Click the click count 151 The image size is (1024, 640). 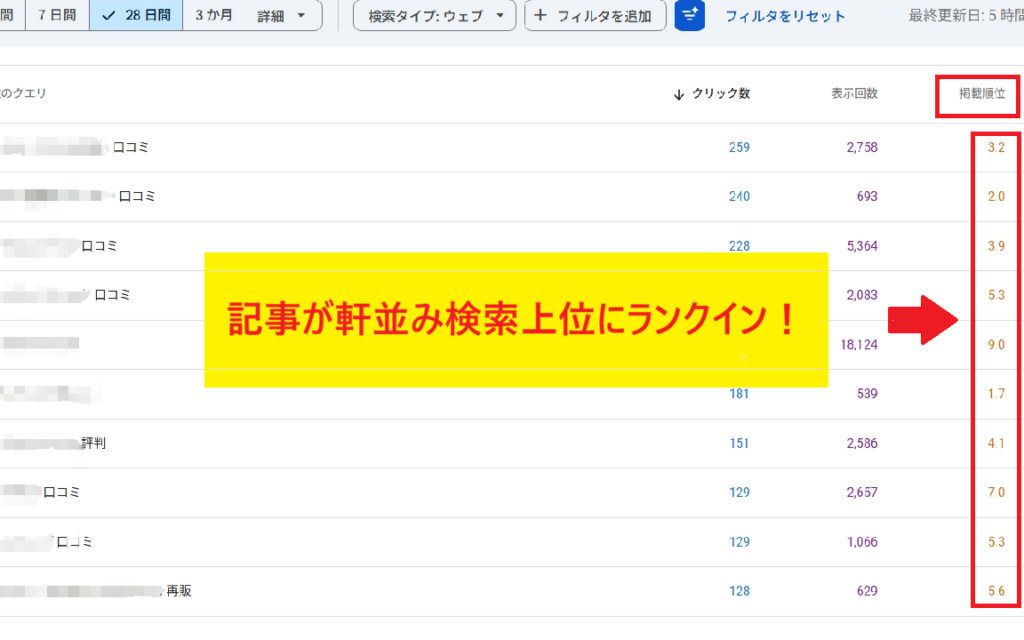pyautogui.click(x=739, y=443)
